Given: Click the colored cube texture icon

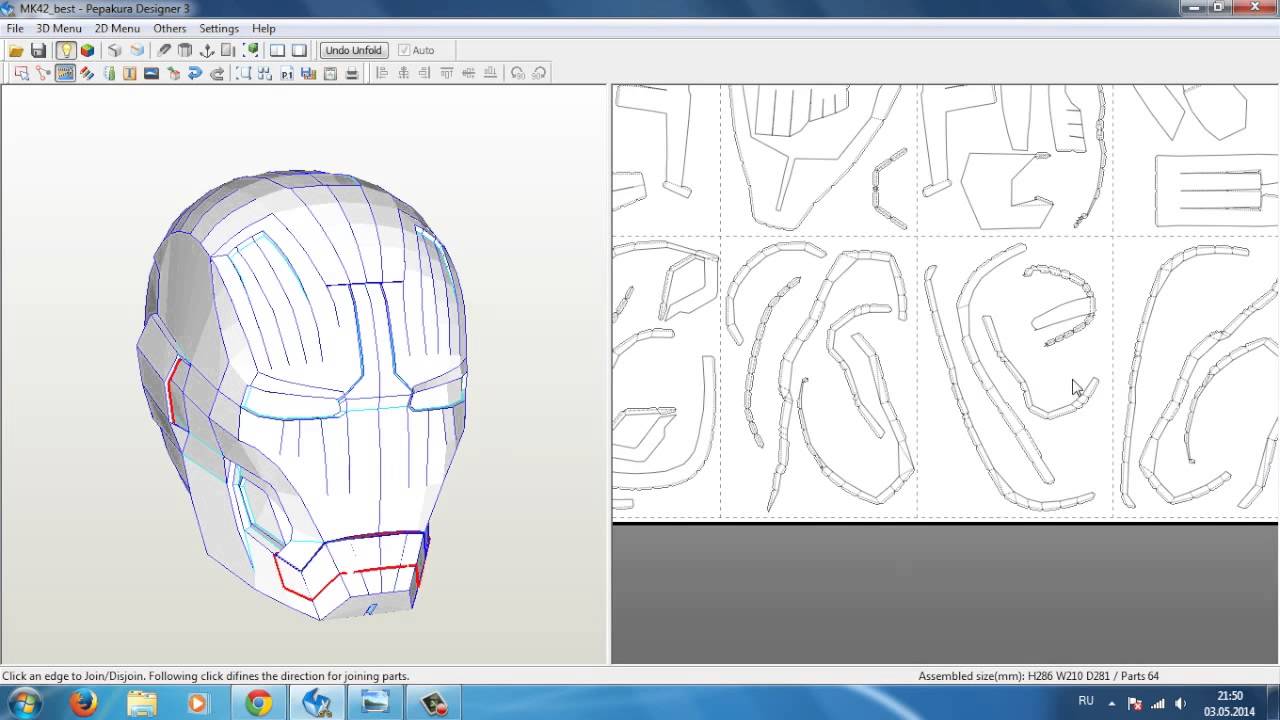Looking at the screenshot, I should pos(87,50).
